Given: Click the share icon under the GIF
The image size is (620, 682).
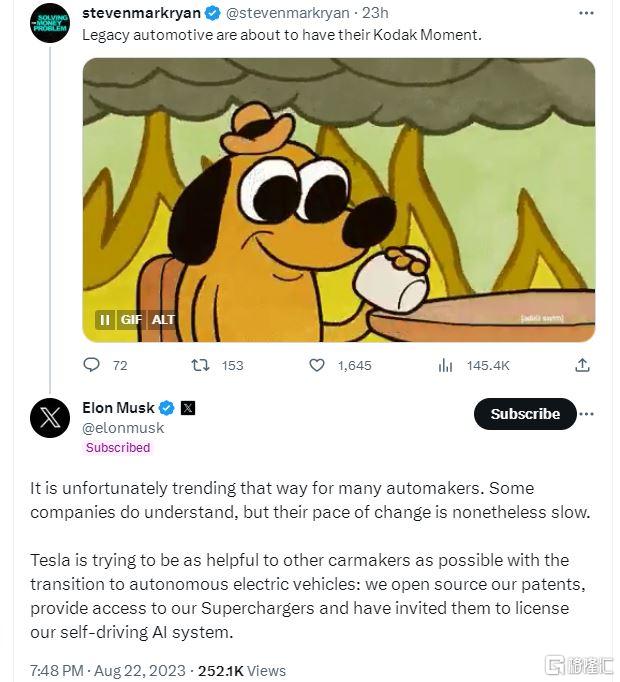Looking at the screenshot, I should [582, 366].
